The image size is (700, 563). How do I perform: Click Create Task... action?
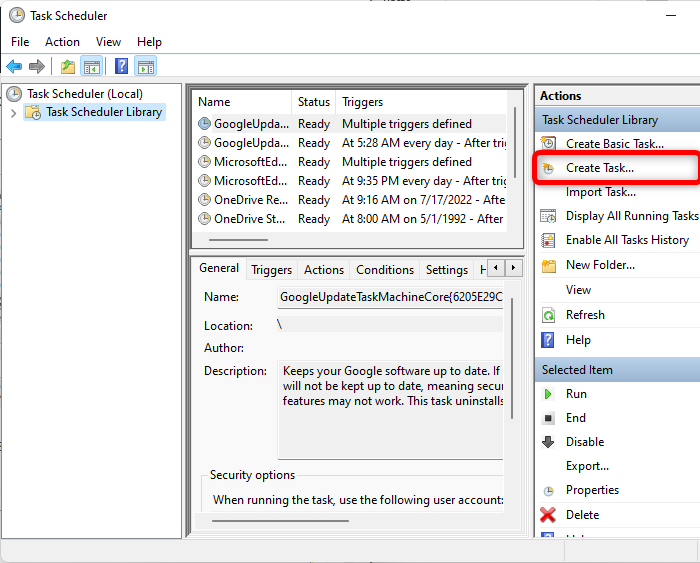tap(600, 168)
